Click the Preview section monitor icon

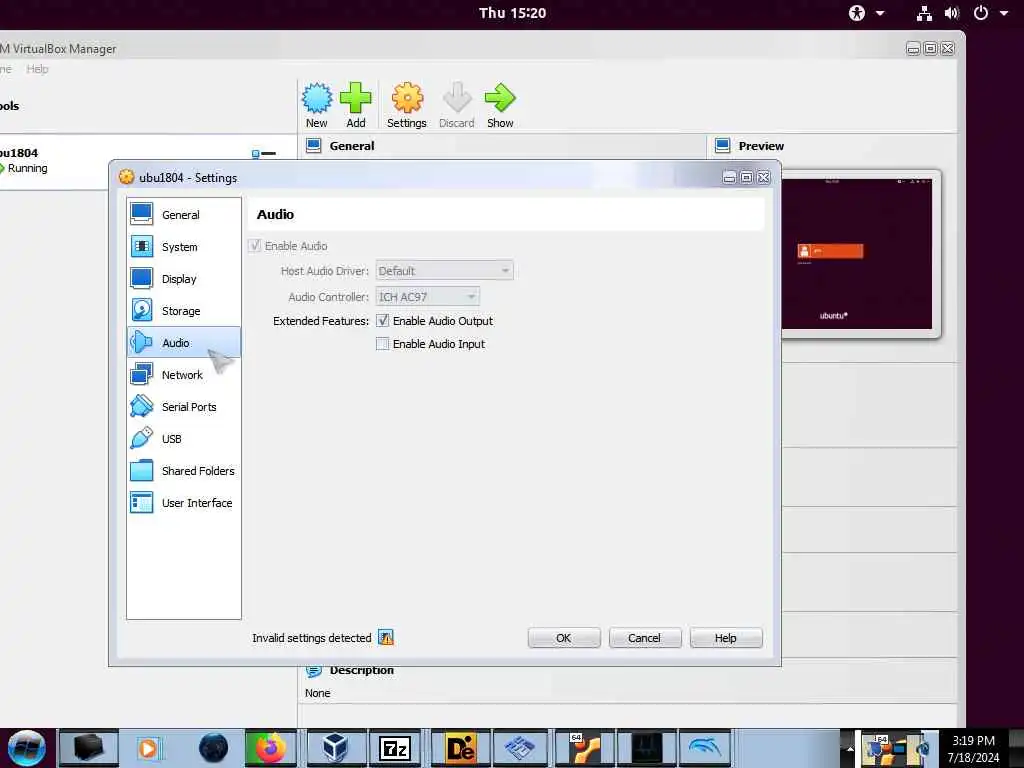(722, 146)
